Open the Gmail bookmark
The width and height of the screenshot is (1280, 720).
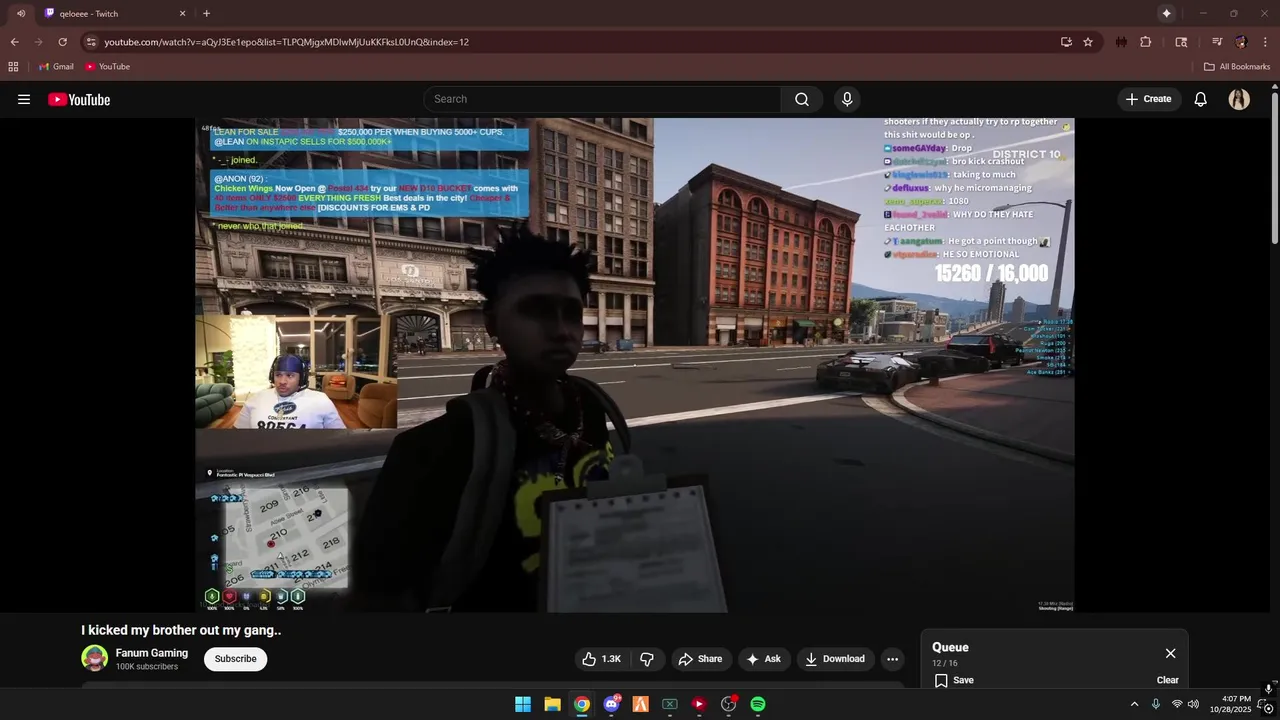pos(56,67)
